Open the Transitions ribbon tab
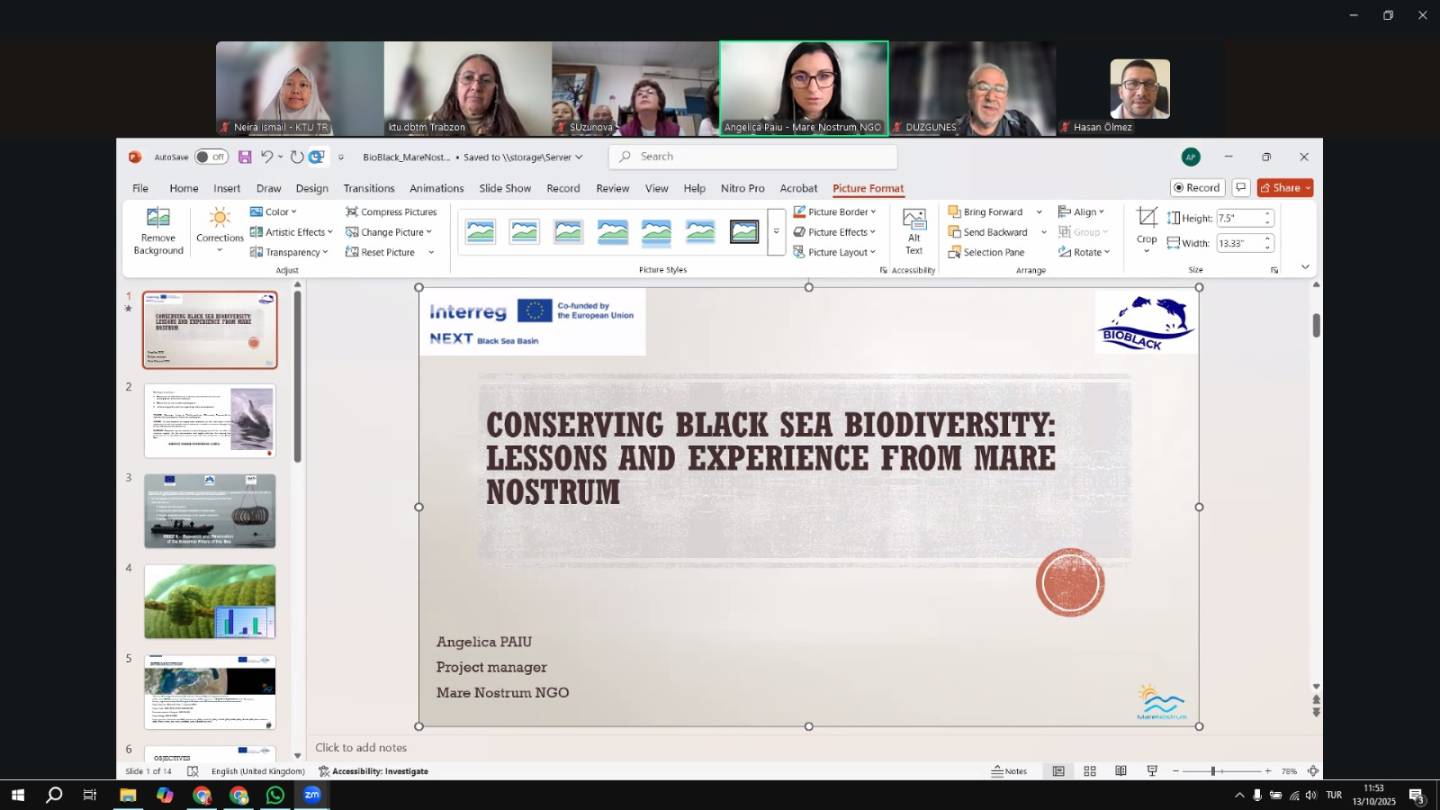This screenshot has height=810, width=1440. click(x=369, y=188)
